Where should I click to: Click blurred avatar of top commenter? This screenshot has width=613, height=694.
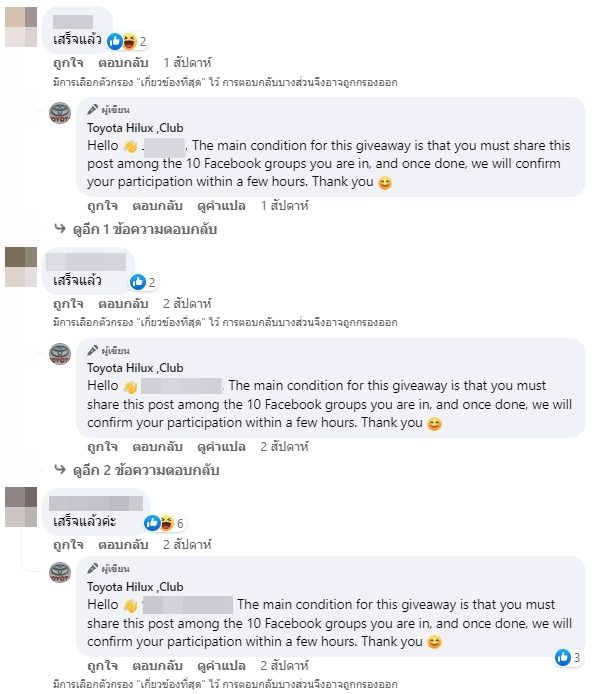point(21,27)
